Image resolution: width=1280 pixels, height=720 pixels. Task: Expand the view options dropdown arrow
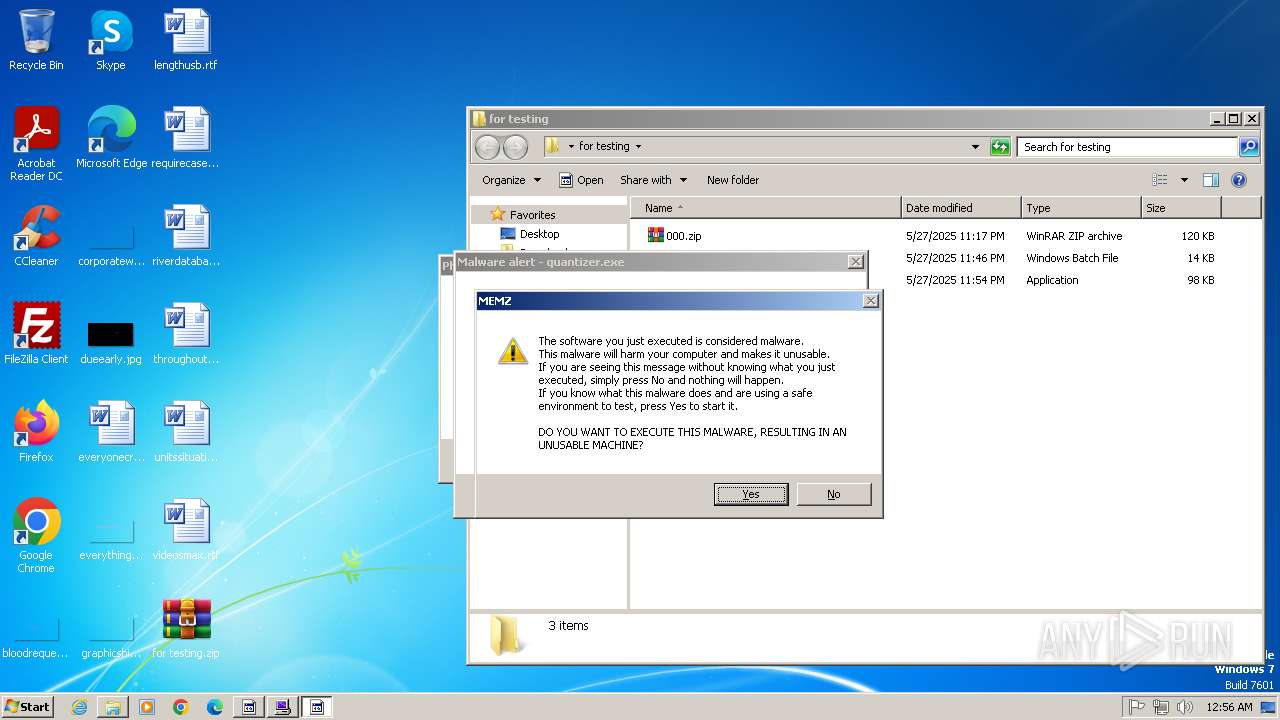[1184, 180]
